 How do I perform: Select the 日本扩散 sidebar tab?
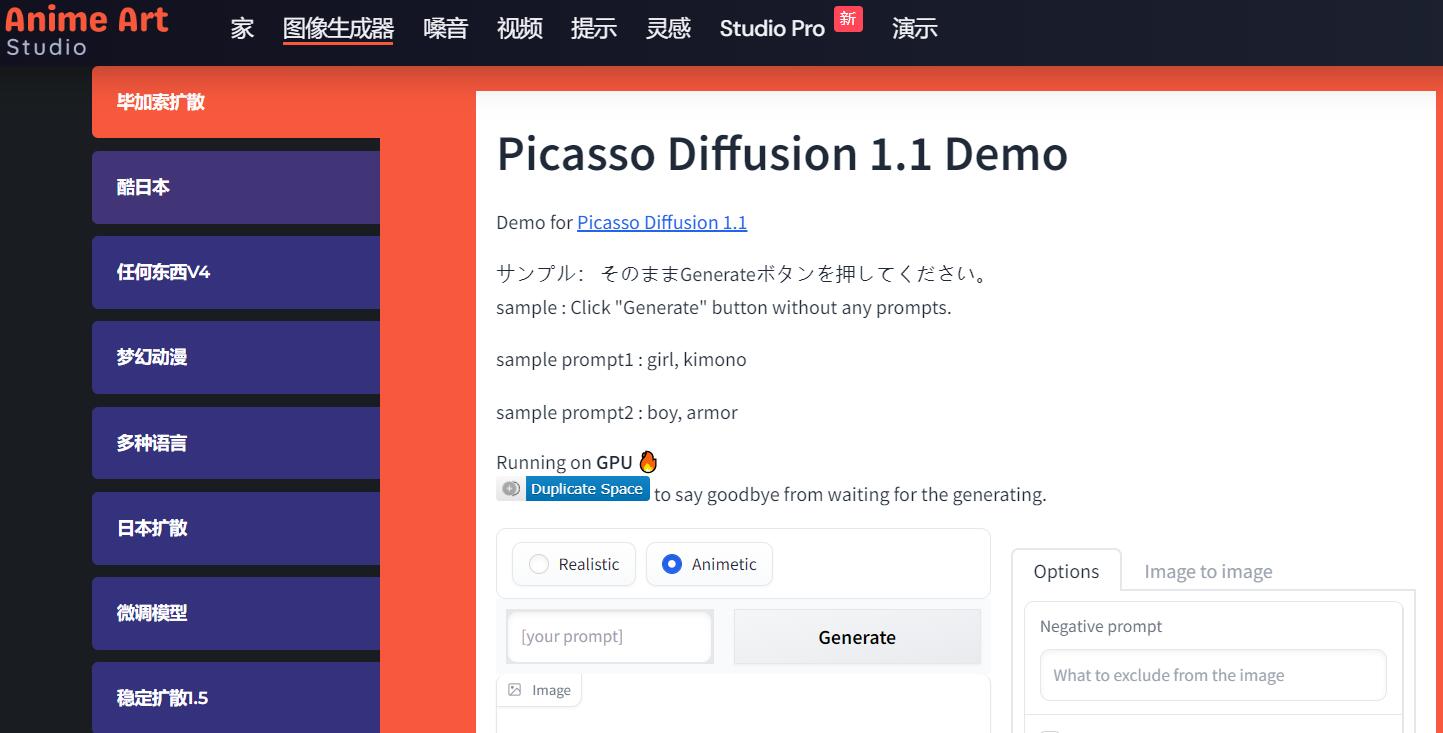click(236, 528)
